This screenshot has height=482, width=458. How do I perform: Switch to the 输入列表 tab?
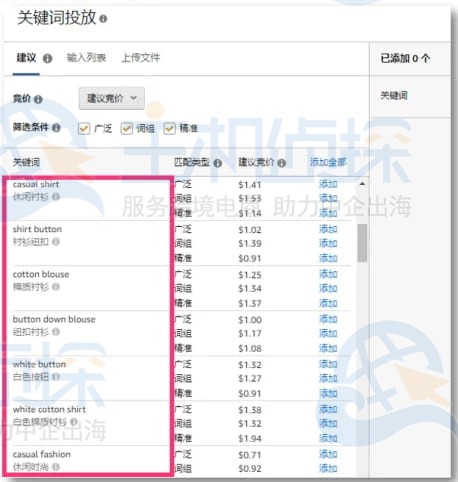coord(86,58)
